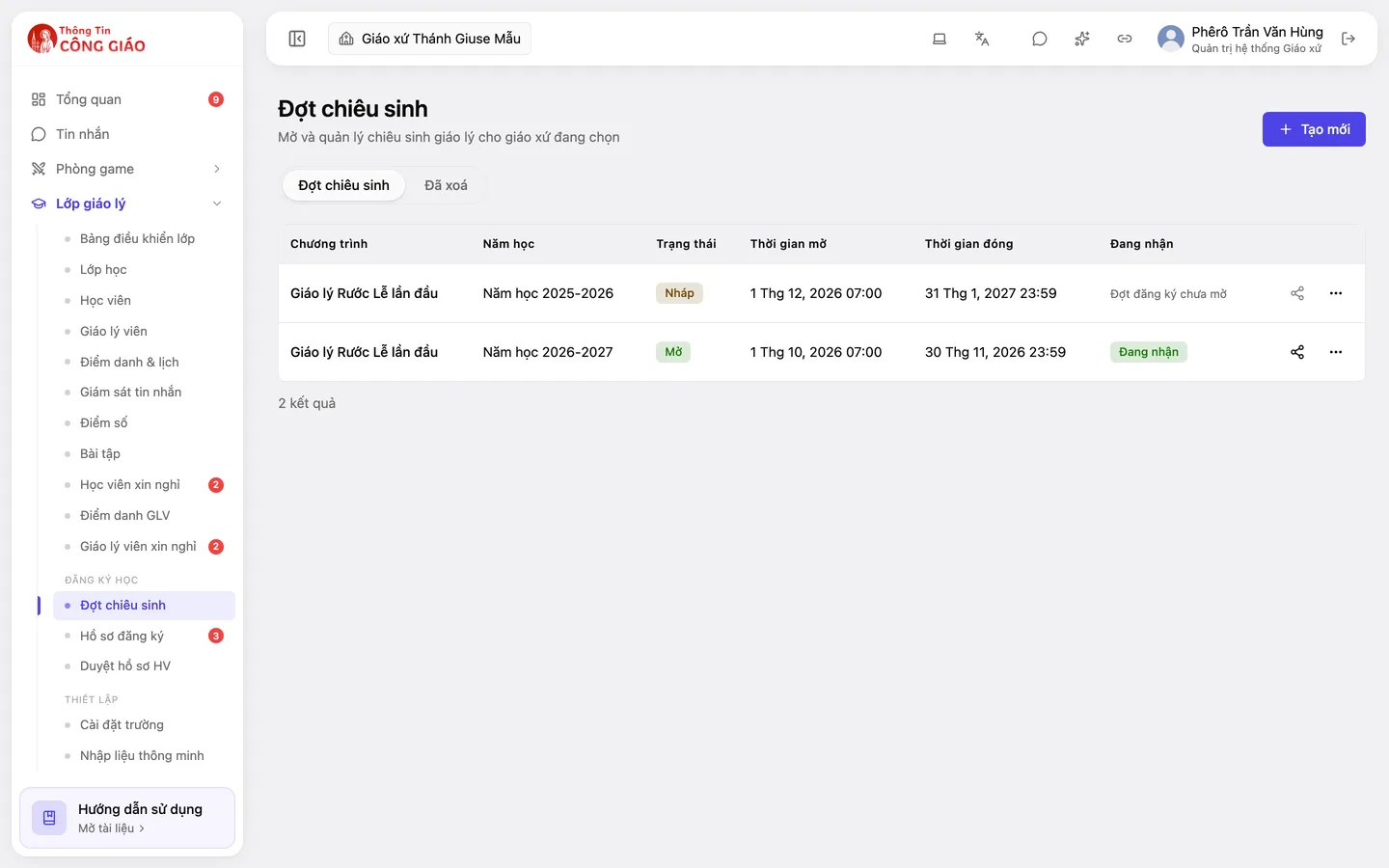The height and width of the screenshot is (868, 1389).
Task: Open the Giáo xứ Thánh Giuse Mẫu parish selector
Action: [429, 39]
